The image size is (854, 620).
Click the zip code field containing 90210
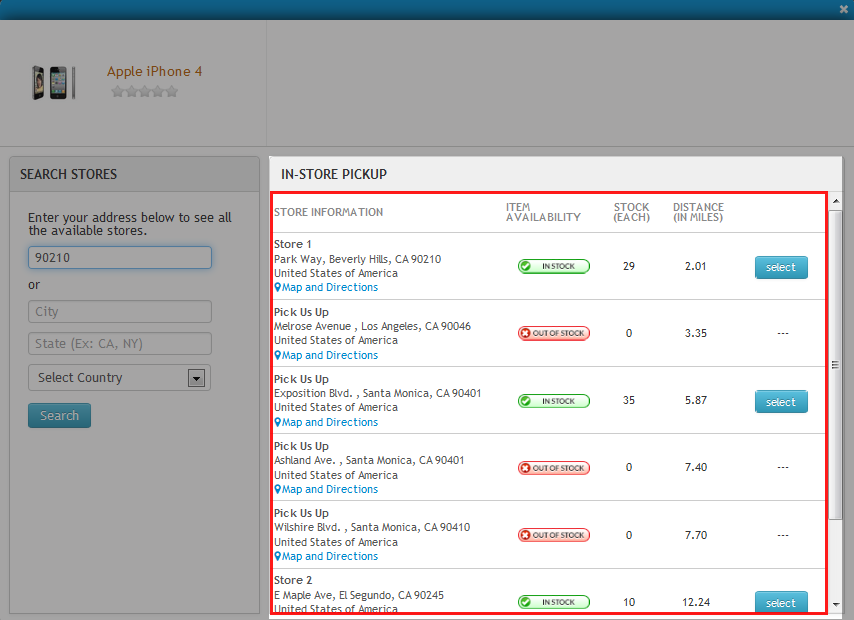[x=120, y=258]
